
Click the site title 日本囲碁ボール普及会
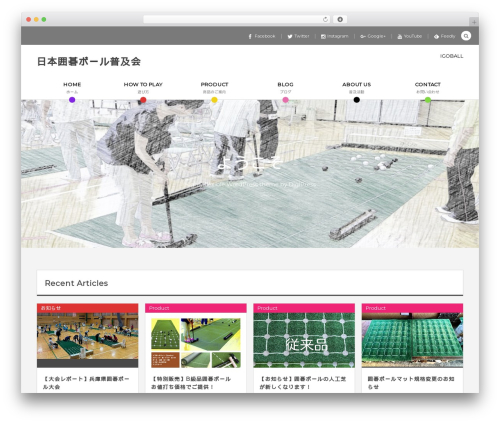(89, 62)
